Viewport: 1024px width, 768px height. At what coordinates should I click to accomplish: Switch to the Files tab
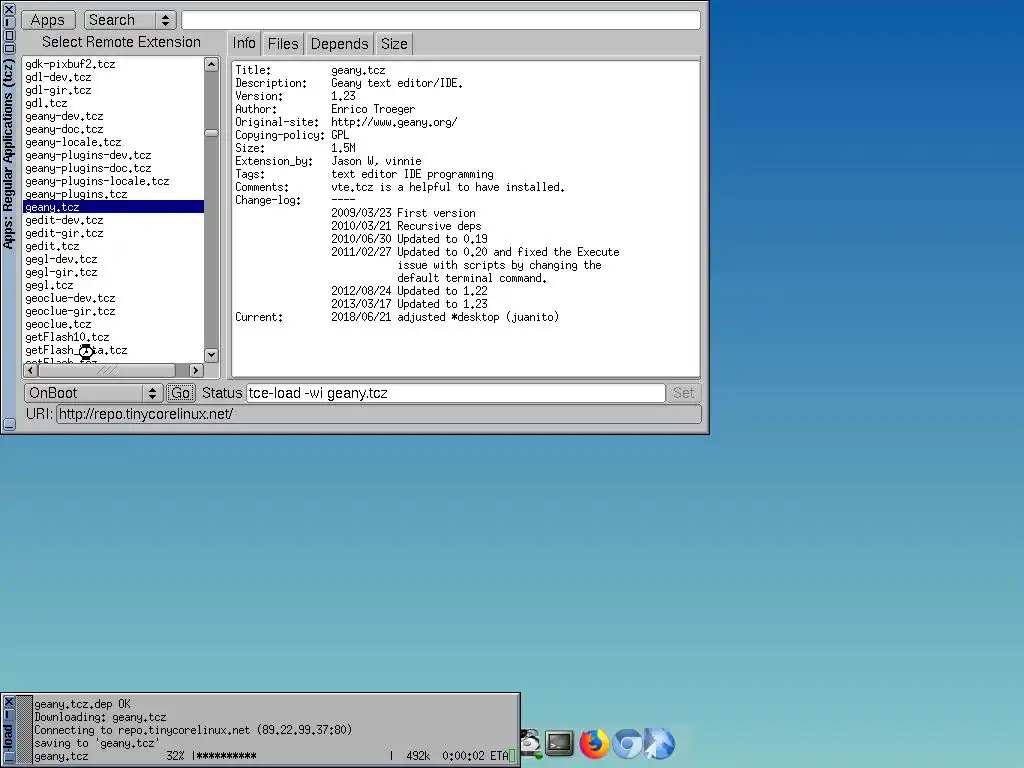(x=283, y=44)
